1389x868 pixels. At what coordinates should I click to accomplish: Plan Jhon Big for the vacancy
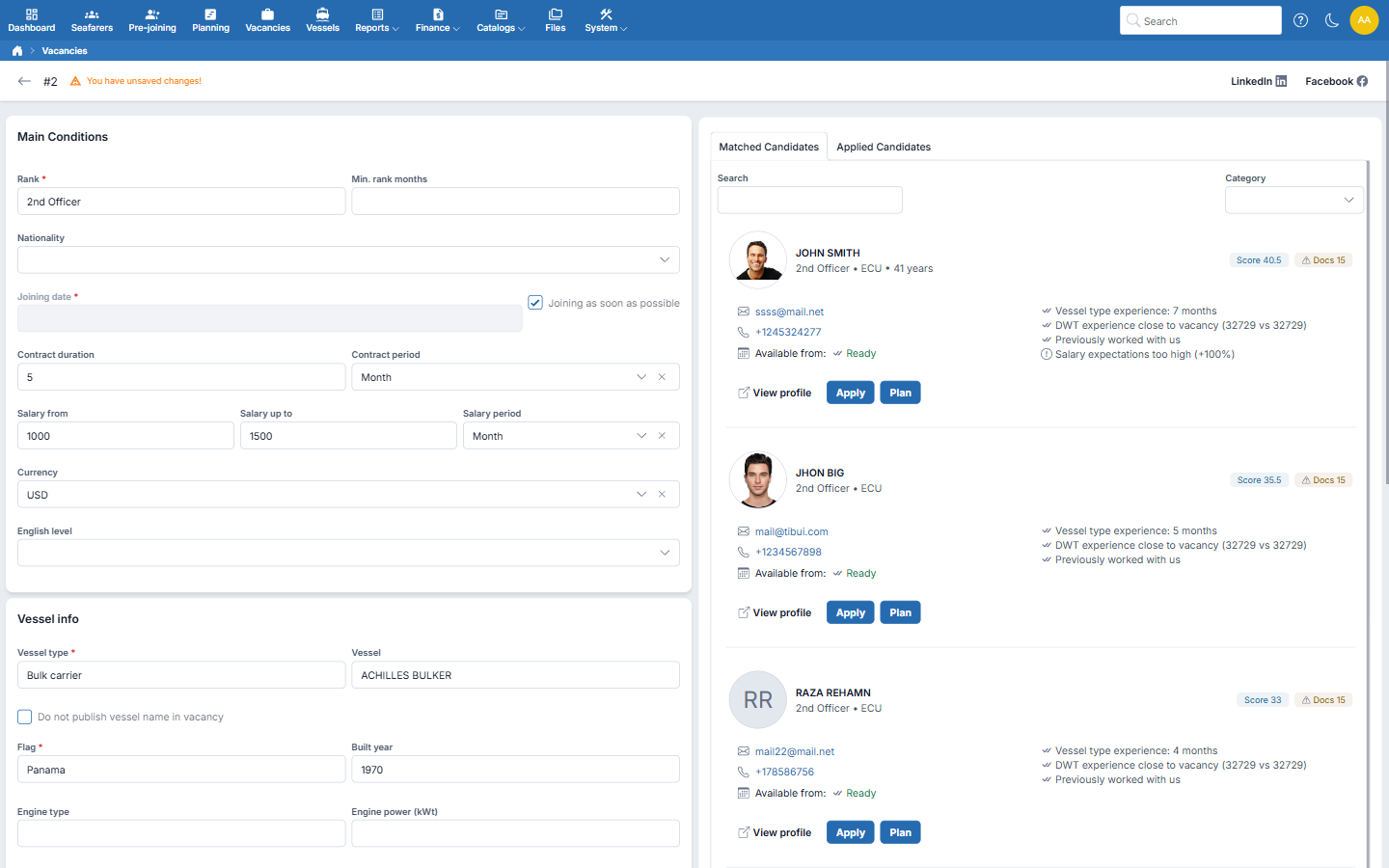tap(901, 612)
